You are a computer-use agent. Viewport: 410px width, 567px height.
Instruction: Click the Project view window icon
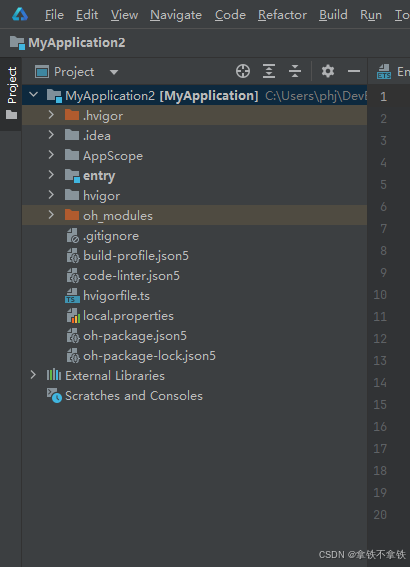(42, 72)
